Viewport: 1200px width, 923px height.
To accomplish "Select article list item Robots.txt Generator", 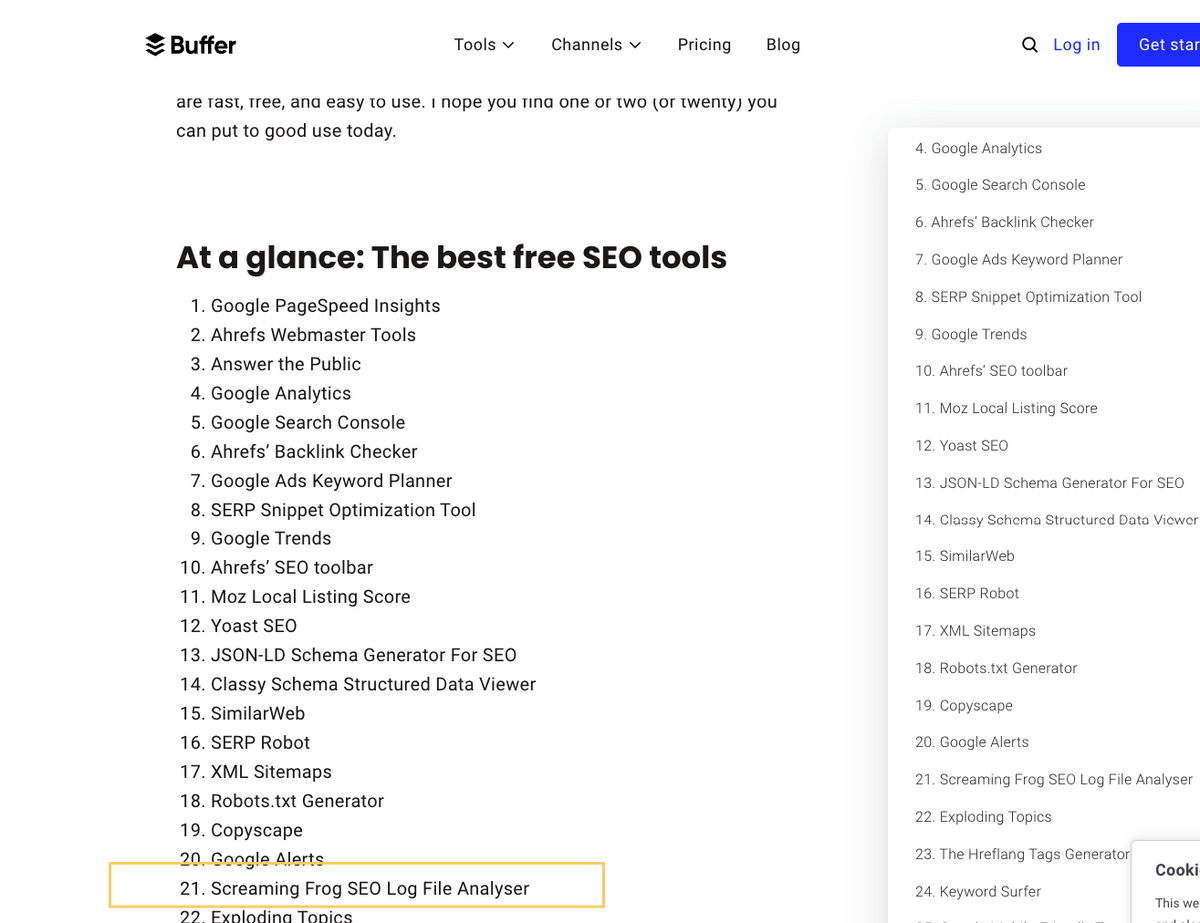I will [297, 801].
